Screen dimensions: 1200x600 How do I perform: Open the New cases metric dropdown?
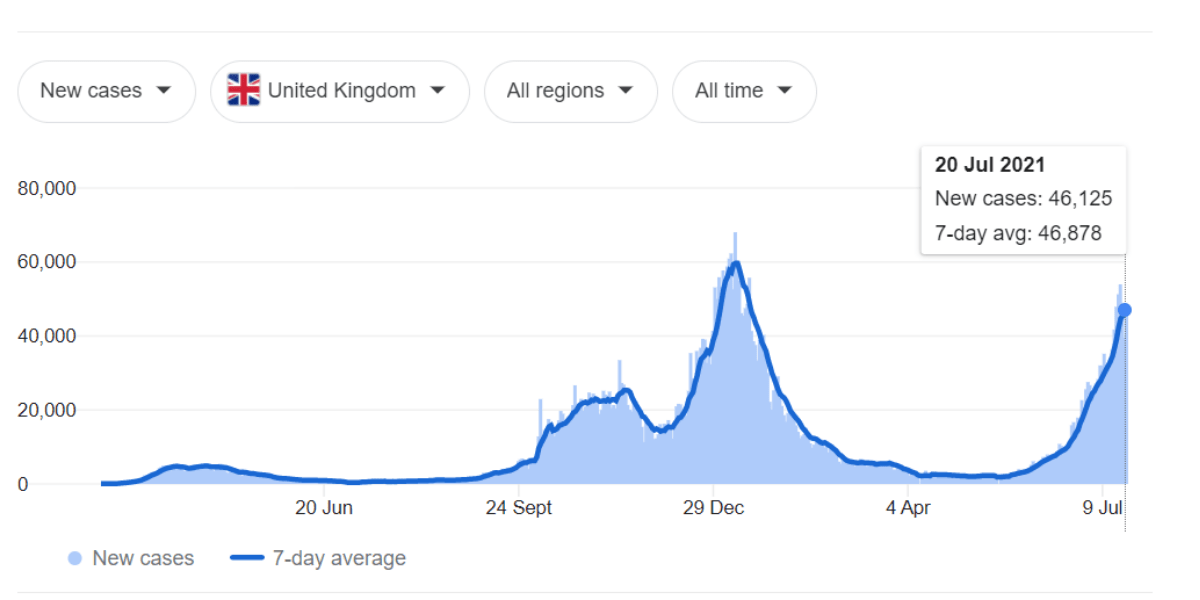(x=106, y=91)
